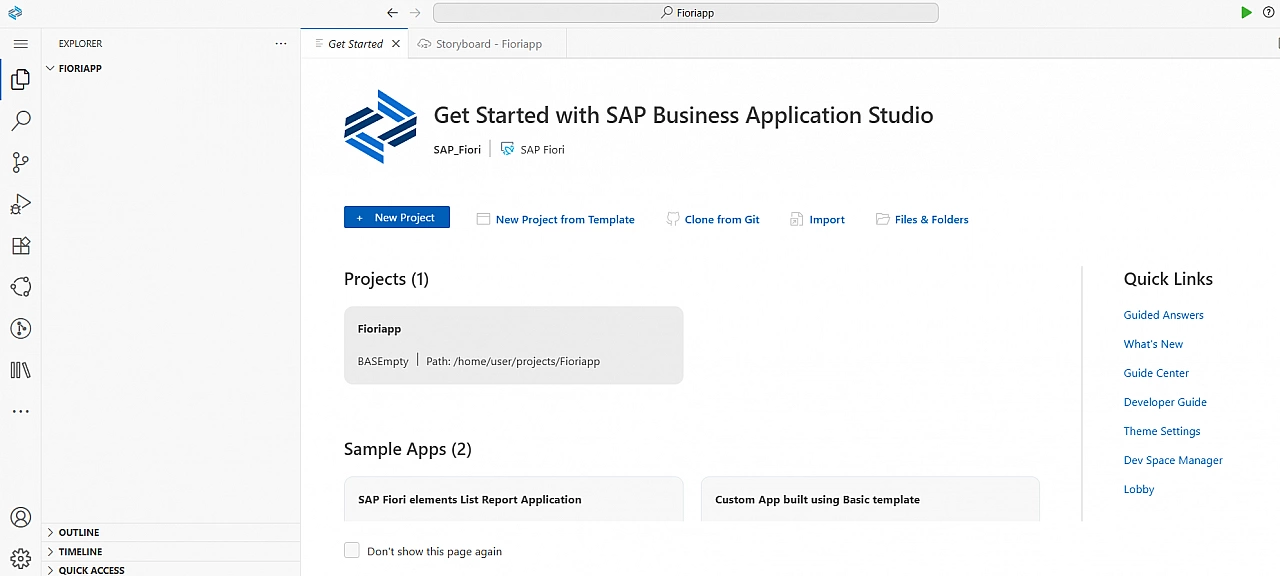The height and width of the screenshot is (576, 1280).
Task: Open the Accounts profile icon
Action: click(20, 517)
